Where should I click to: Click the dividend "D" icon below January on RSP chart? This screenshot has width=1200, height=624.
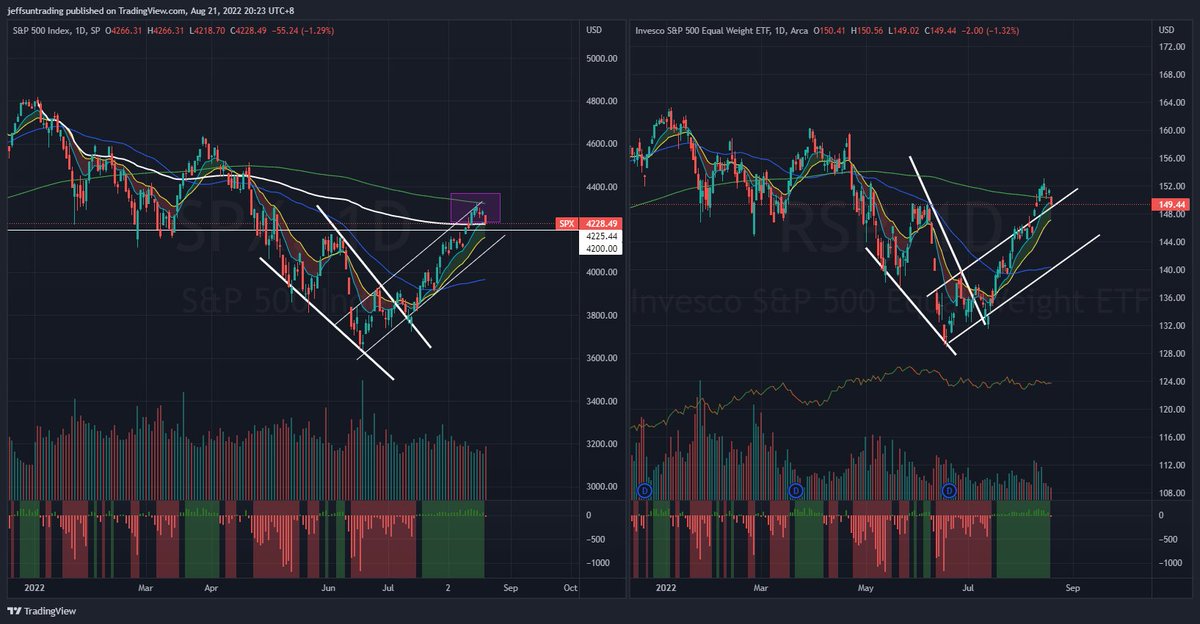[644, 490]
